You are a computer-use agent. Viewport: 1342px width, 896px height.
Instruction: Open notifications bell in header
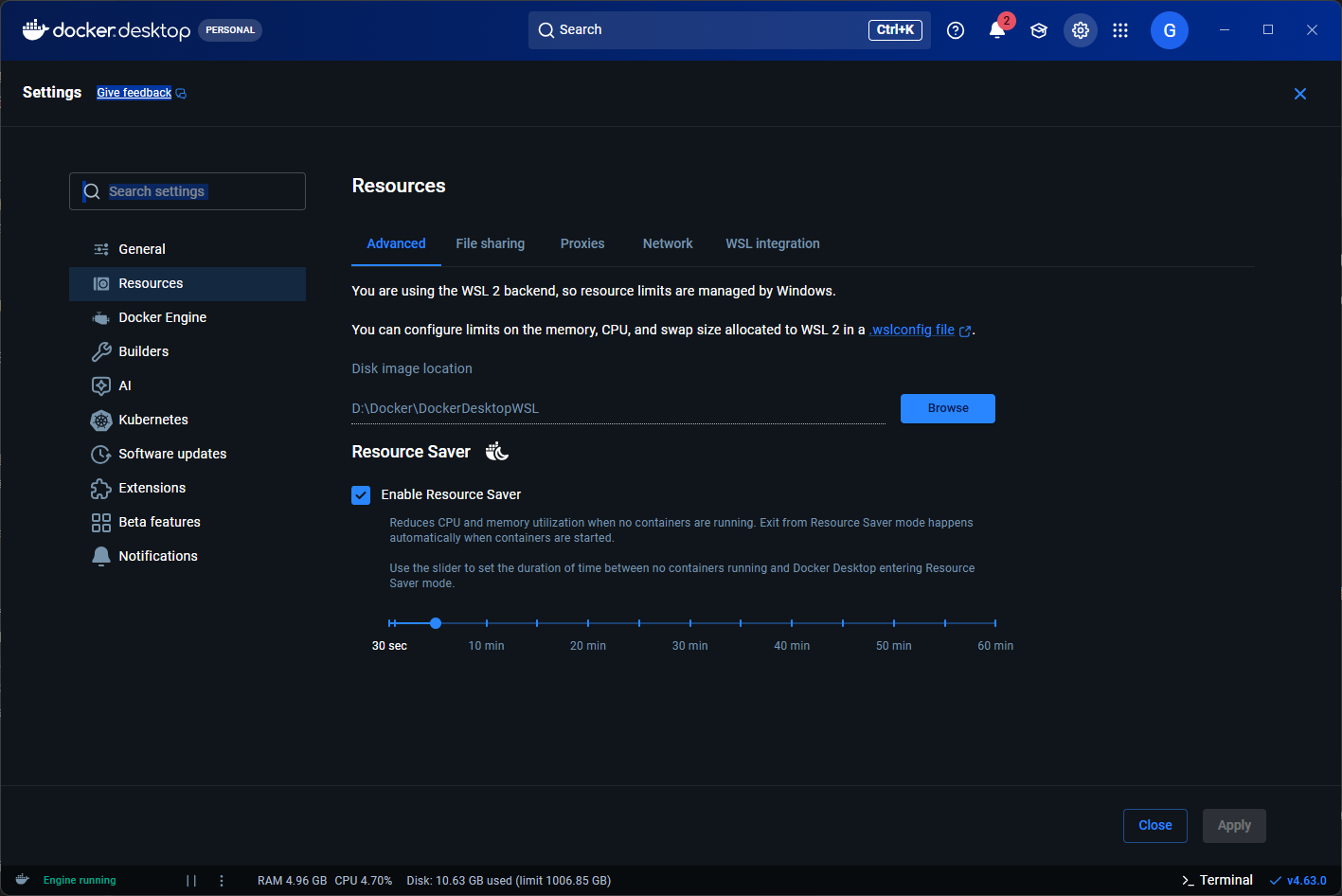(x=997, y=30)
